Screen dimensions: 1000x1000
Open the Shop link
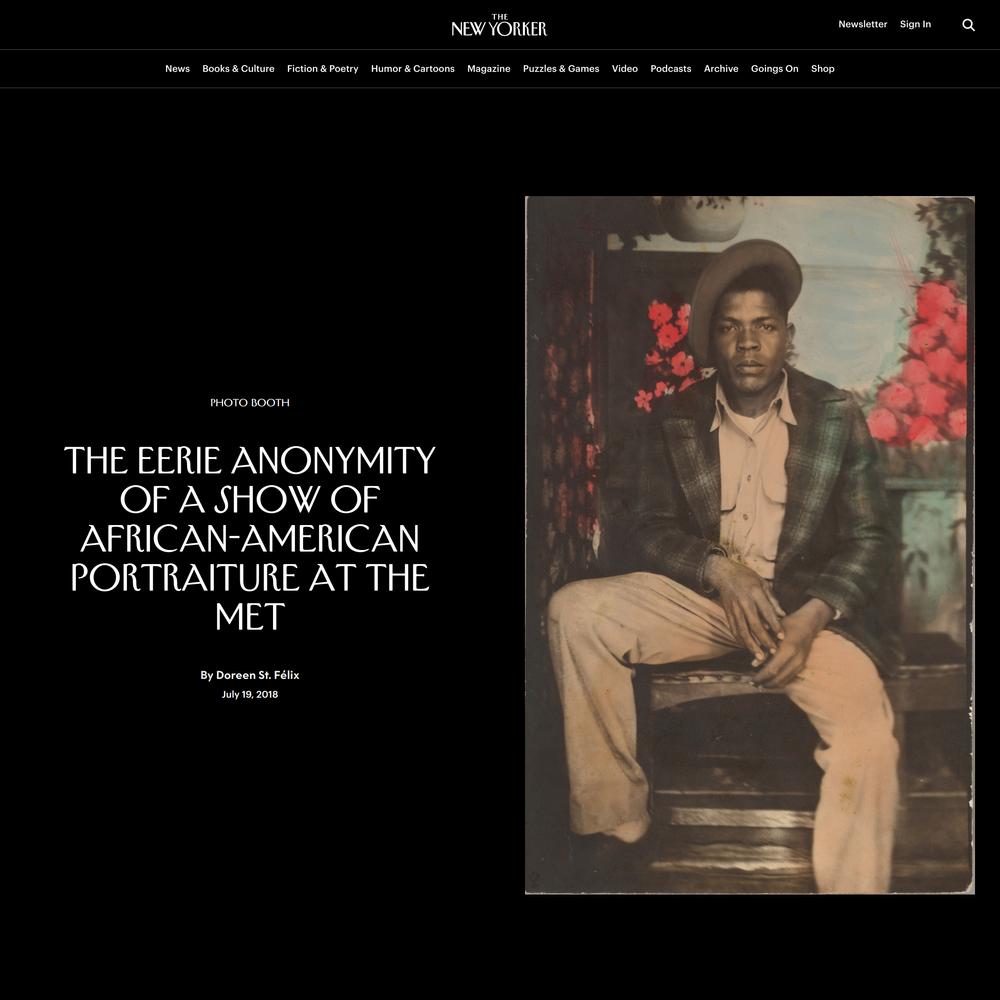[823, 69]
